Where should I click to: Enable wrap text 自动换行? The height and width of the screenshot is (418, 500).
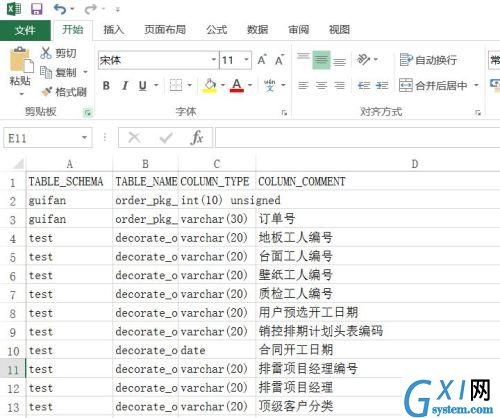pyautogui.click(x=428, y=60)
